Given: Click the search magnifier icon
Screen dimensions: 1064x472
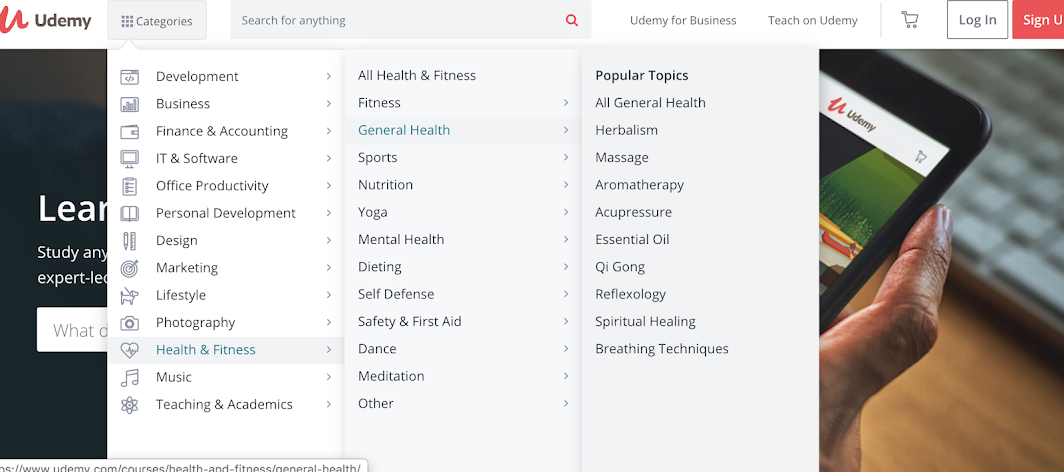Looking at the screenshot, I should click(x=571, y=20).
